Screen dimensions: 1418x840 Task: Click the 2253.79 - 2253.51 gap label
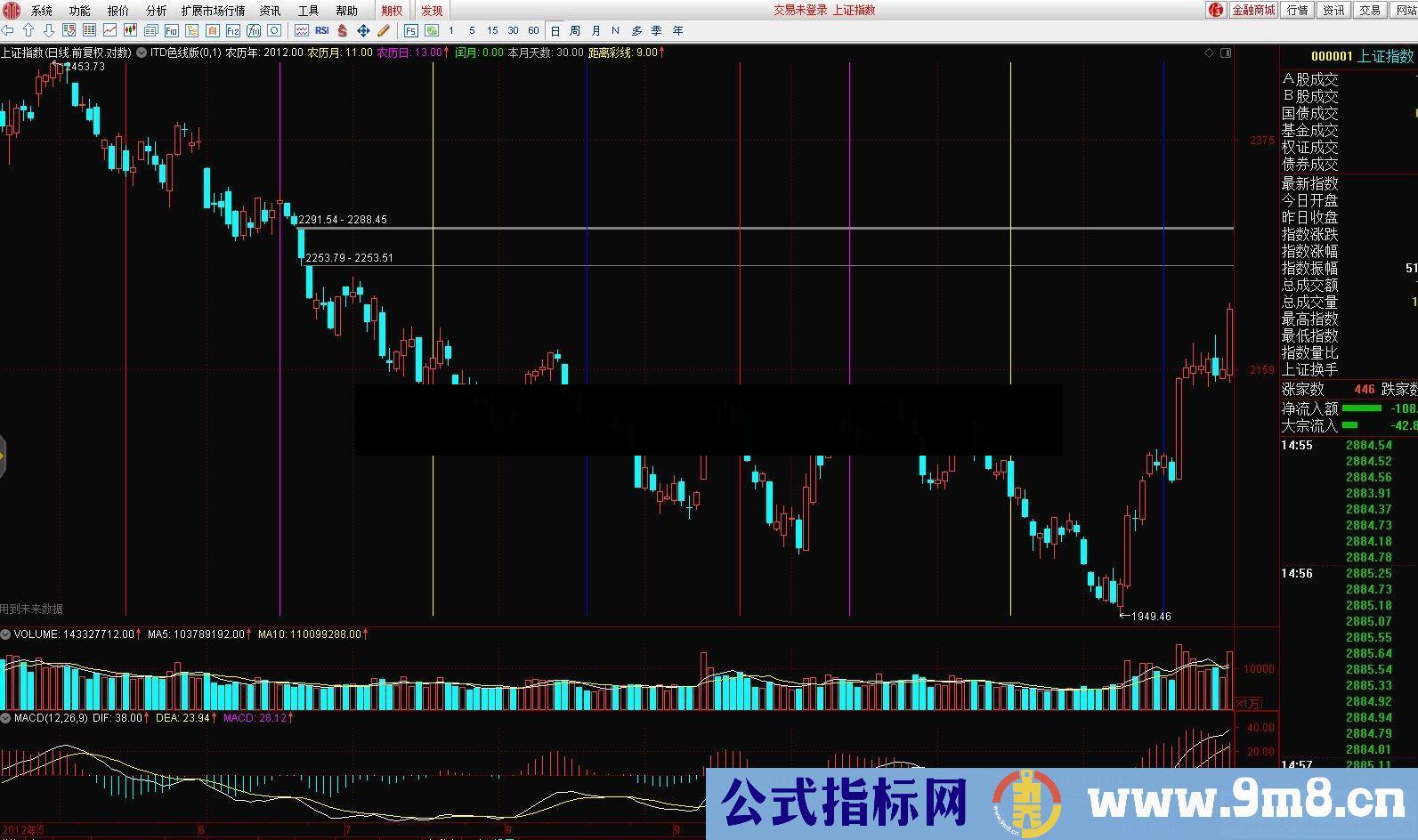point(349,258)
